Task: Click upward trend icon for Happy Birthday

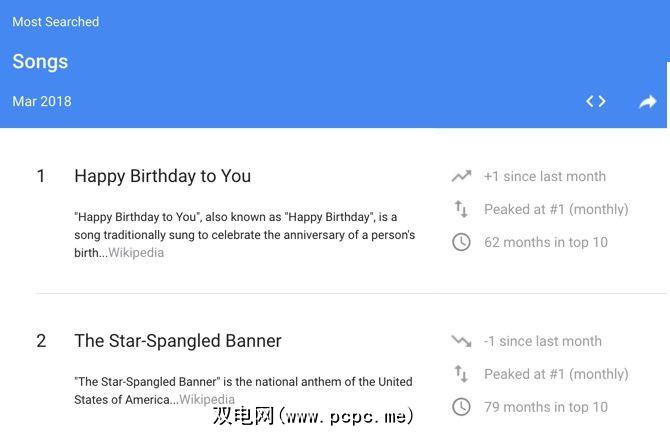Action: [461, 176]
